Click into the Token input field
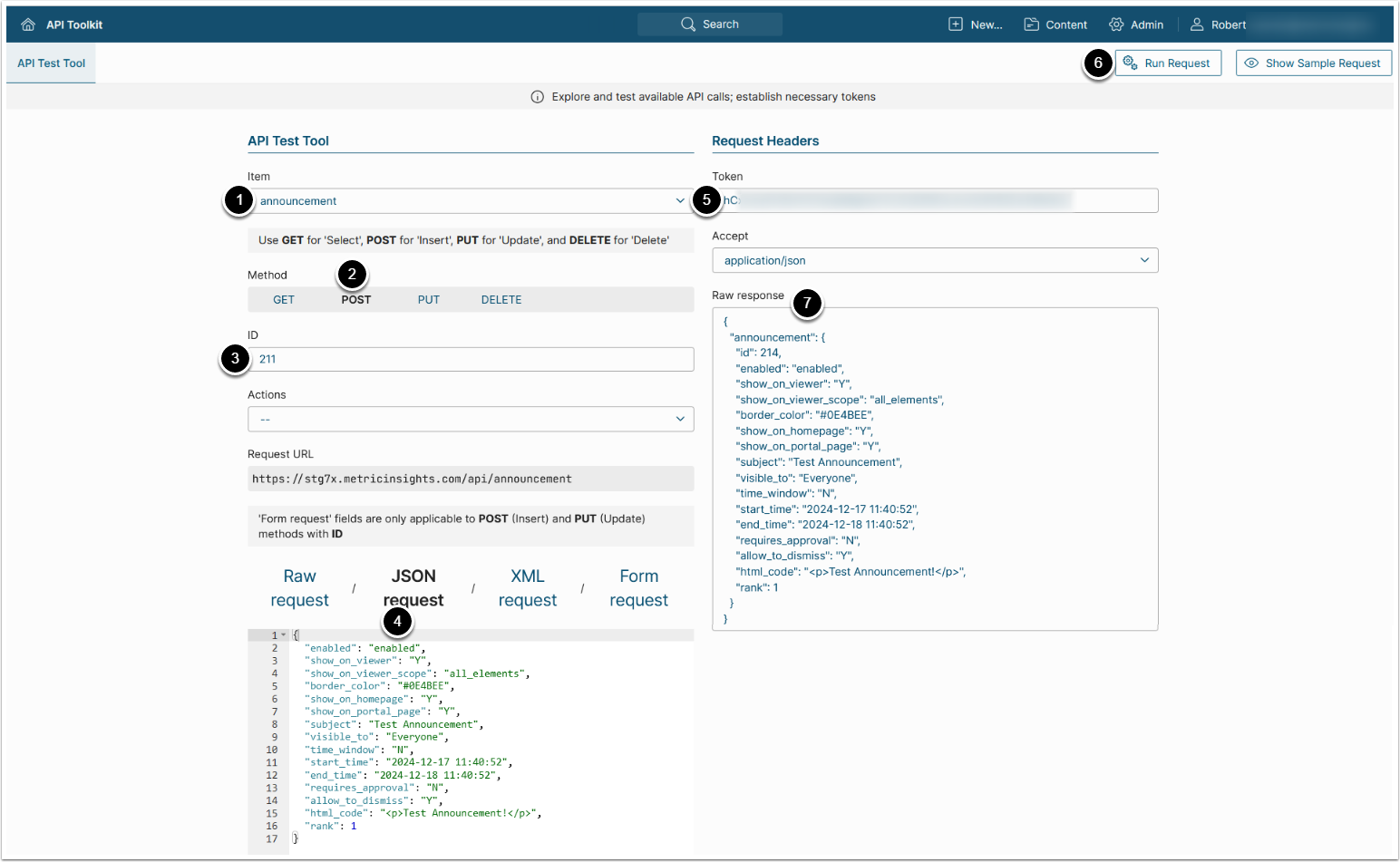 point(934,200)
